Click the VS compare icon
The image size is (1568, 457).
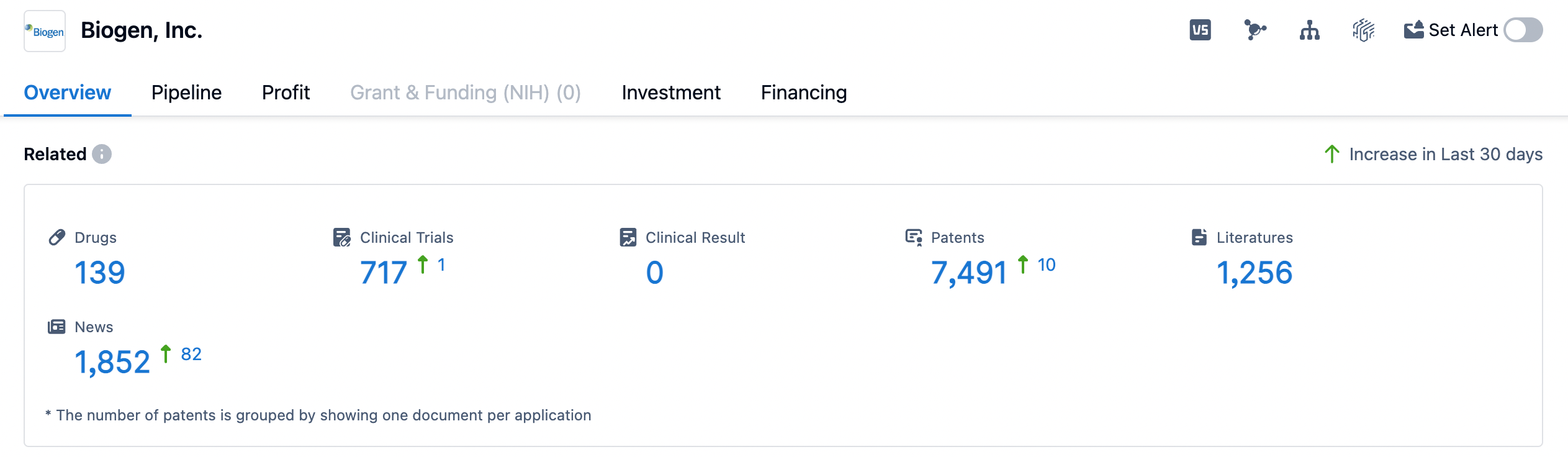[1200, 30]
